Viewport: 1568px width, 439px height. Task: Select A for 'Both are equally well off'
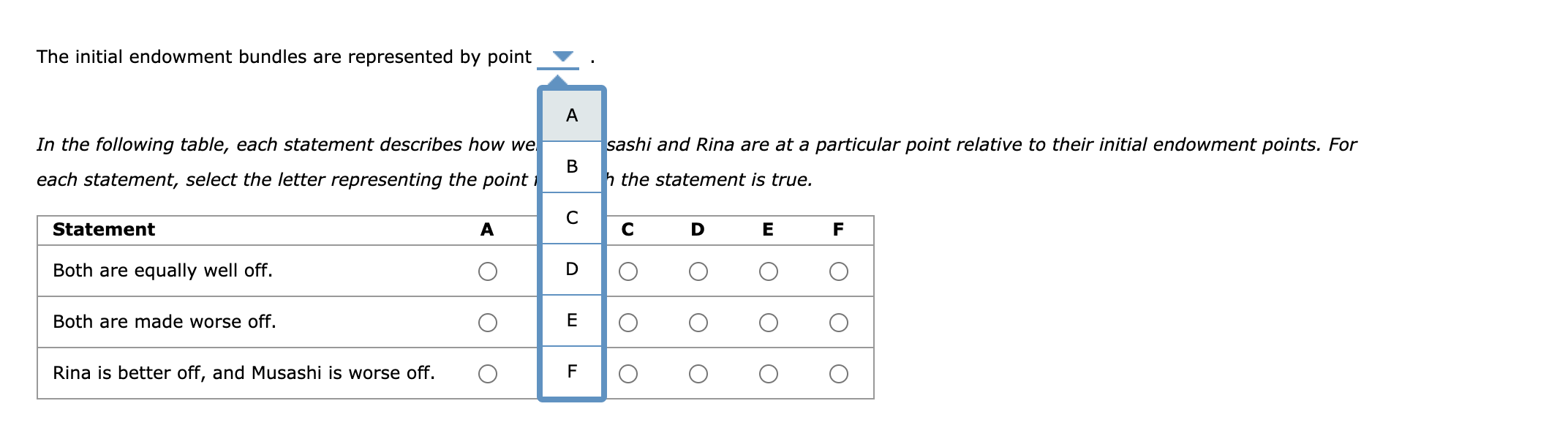click(488, 272)
